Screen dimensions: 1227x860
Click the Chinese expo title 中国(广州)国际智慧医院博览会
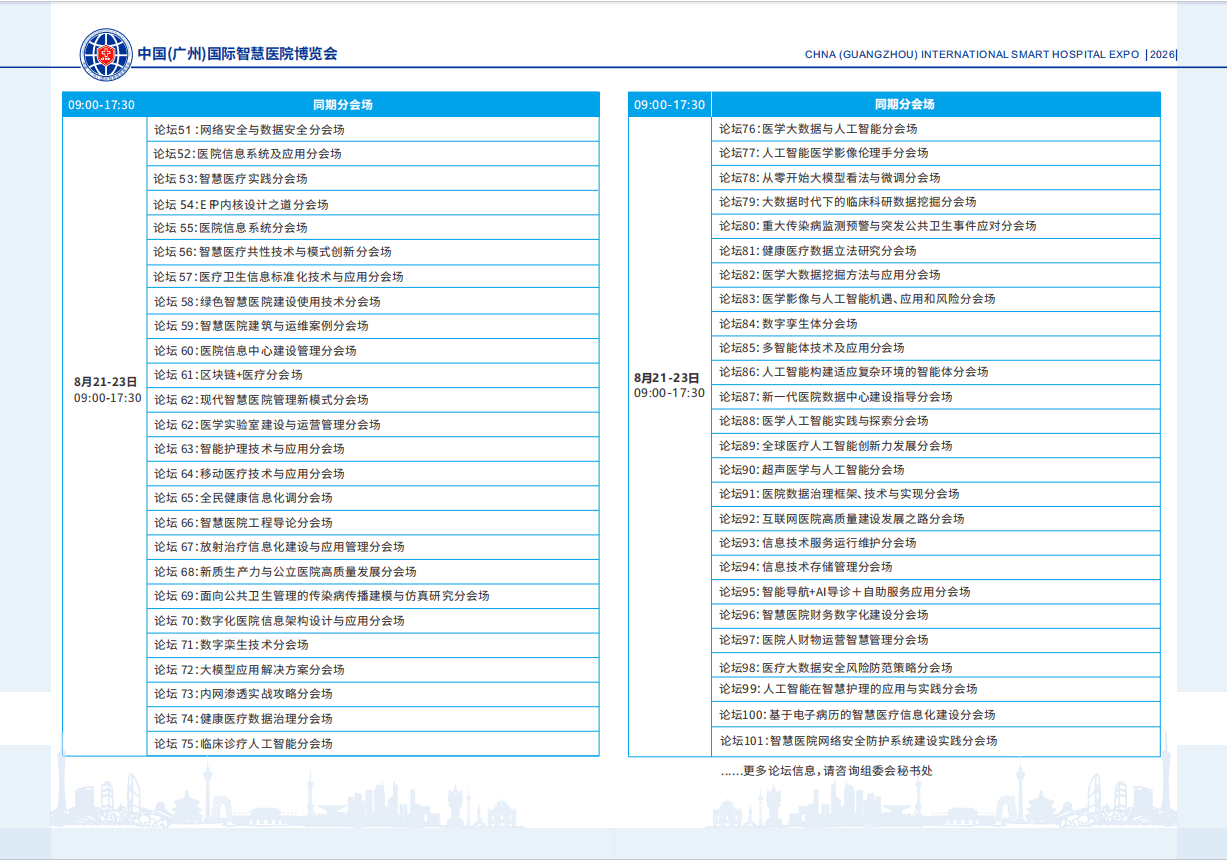tap(237, 54)
